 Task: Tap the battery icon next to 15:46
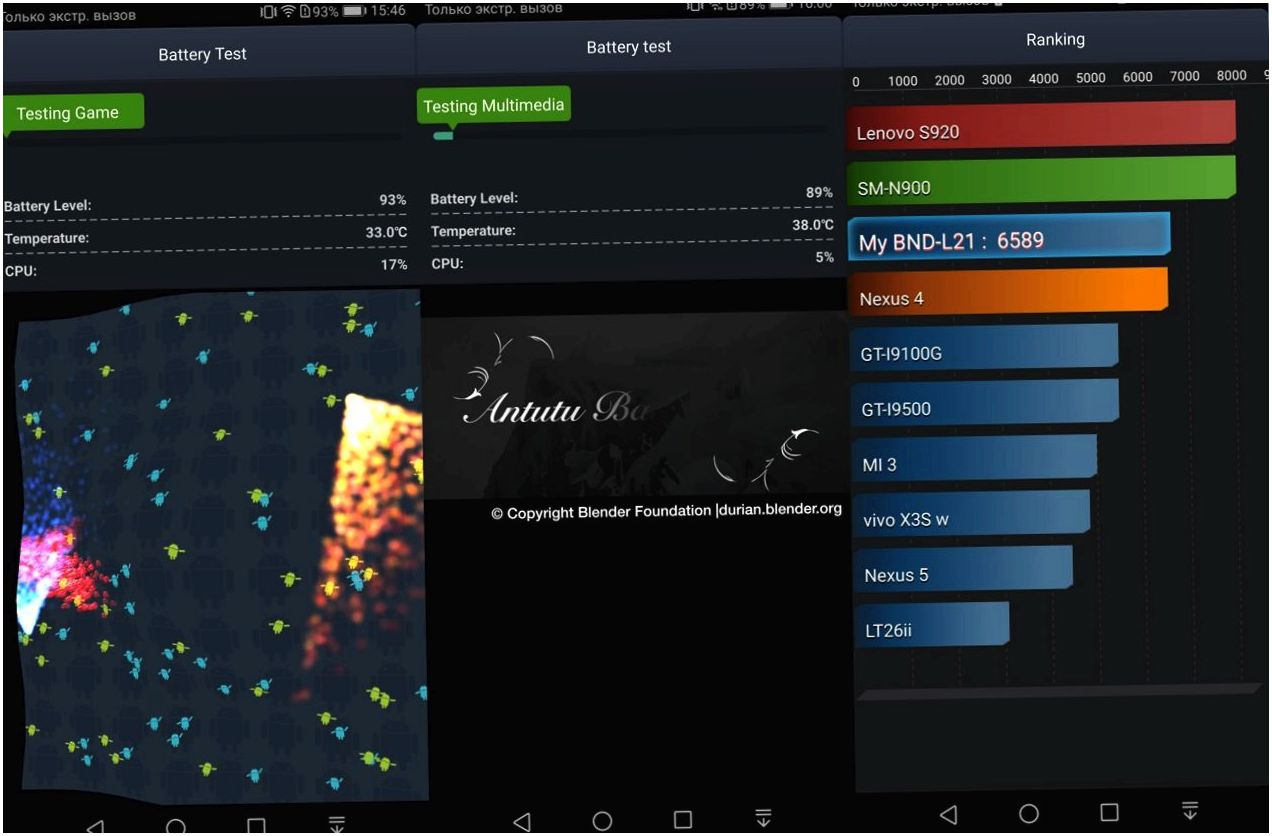pos(355,10)
